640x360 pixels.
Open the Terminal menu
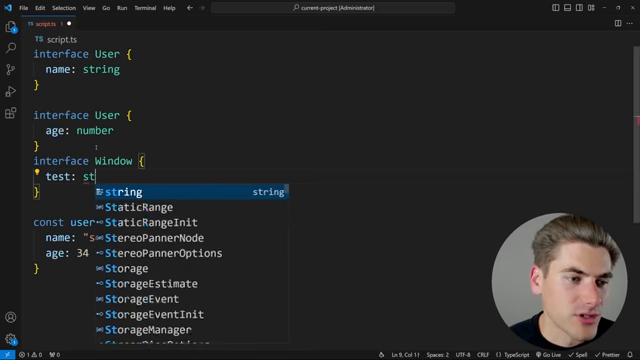pyautogui.click(x=145, y=8)
